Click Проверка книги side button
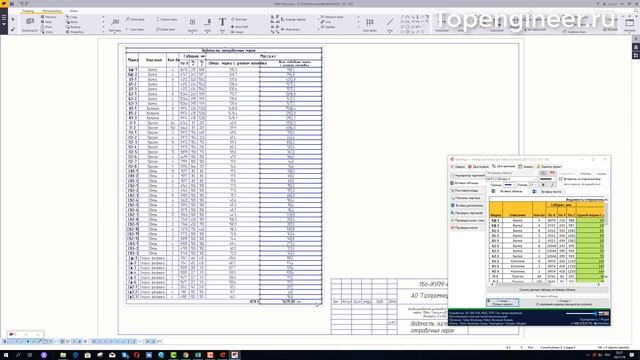640x360 pixels. 467,228
